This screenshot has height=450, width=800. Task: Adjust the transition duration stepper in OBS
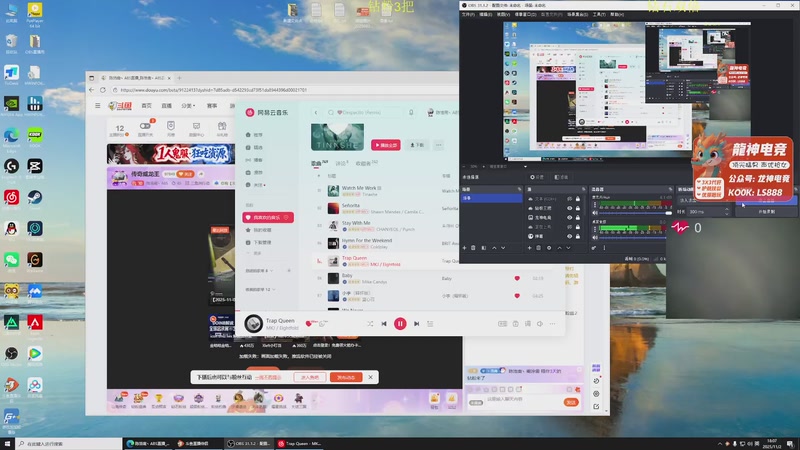(727, 211)
